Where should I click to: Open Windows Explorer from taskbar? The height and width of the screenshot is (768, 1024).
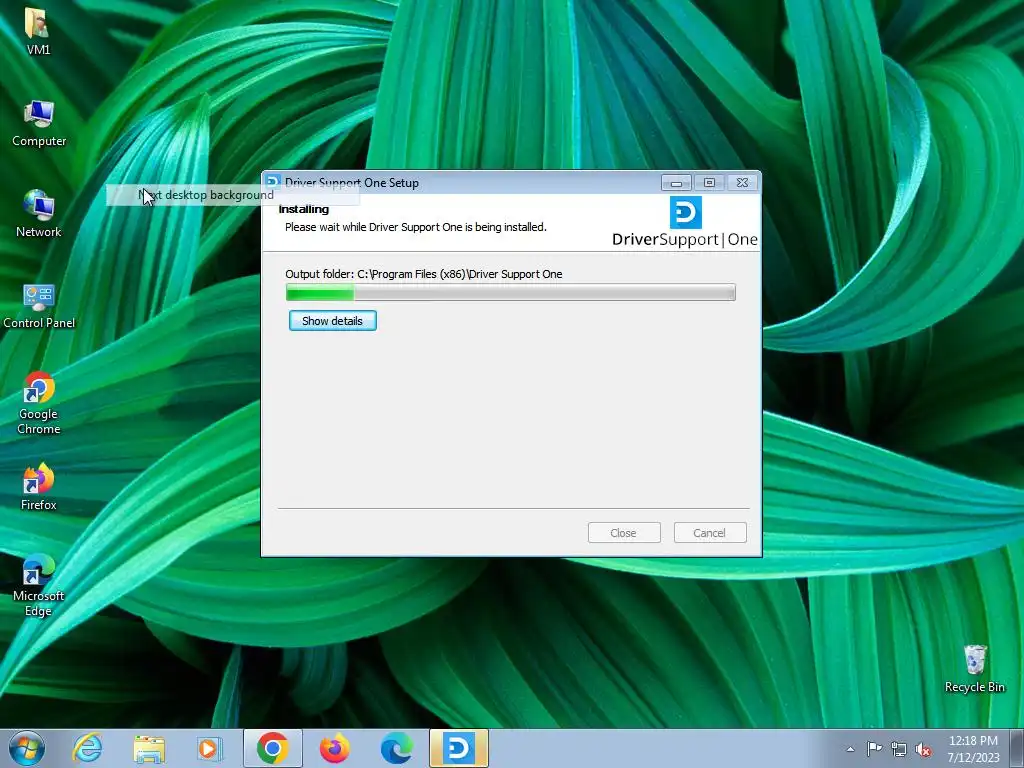(149, 748)
